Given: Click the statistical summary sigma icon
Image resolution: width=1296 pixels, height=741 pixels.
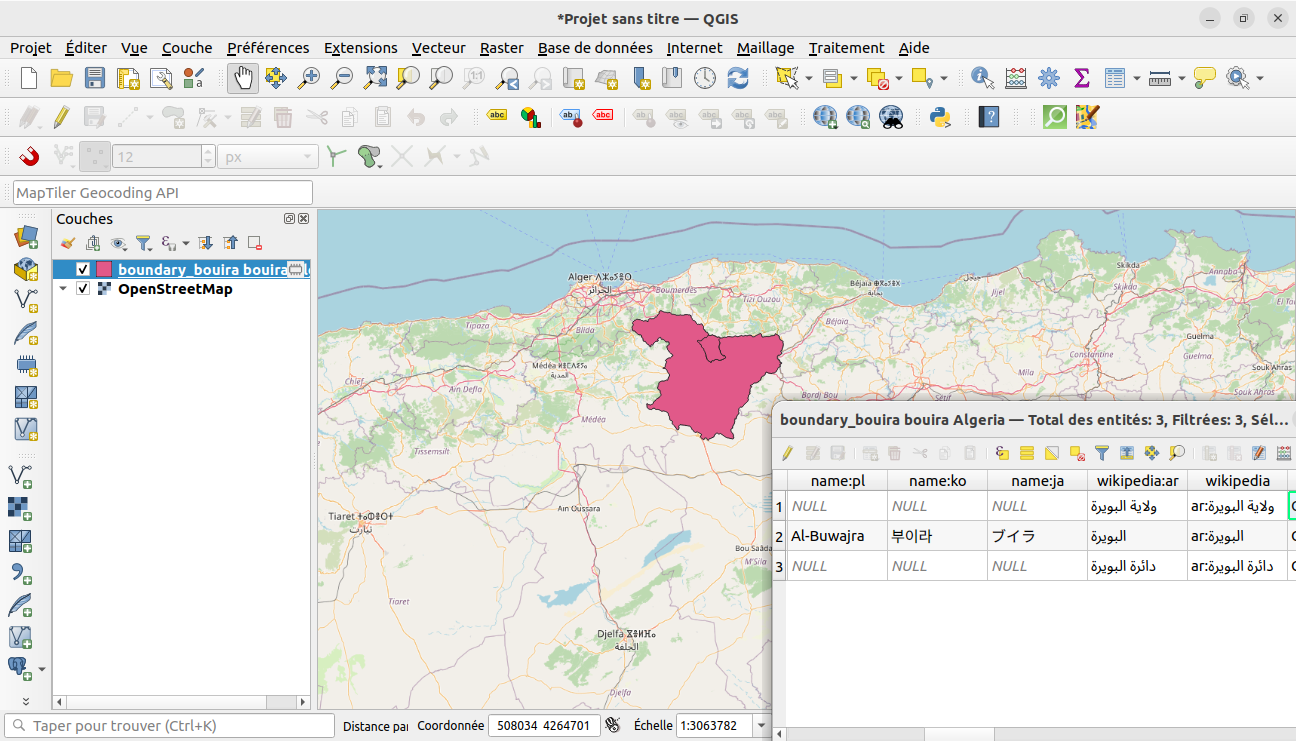Looking at the screenshot, I should [1081, 78].
